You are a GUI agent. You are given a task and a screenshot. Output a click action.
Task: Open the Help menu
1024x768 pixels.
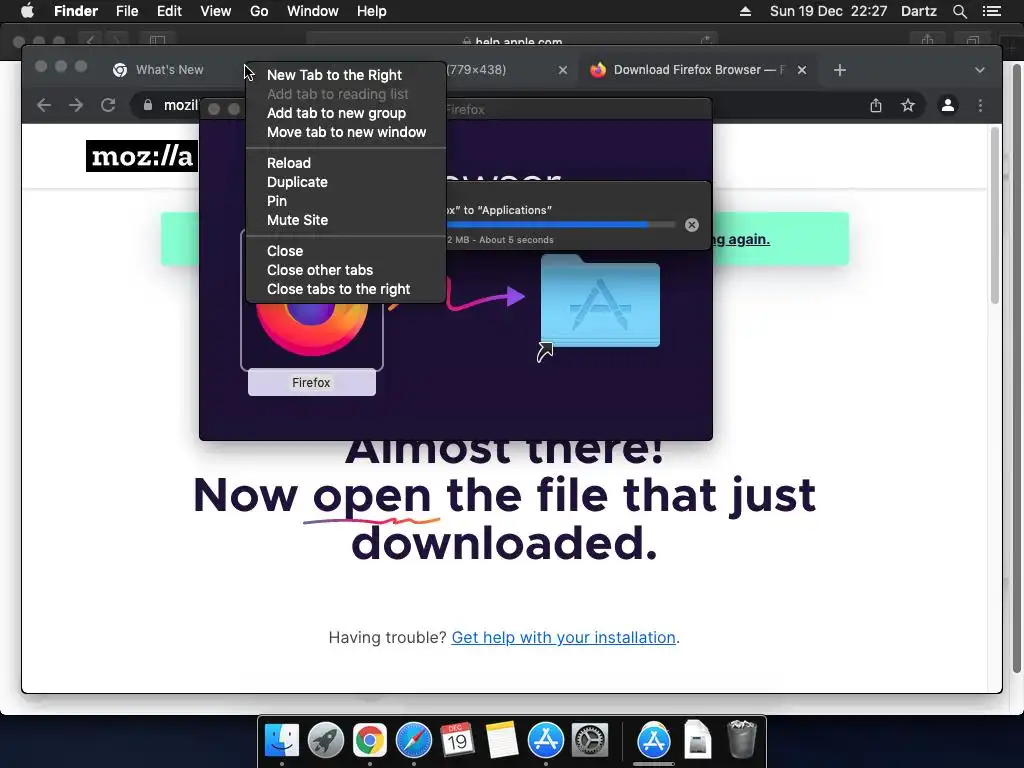pos(372,11)
